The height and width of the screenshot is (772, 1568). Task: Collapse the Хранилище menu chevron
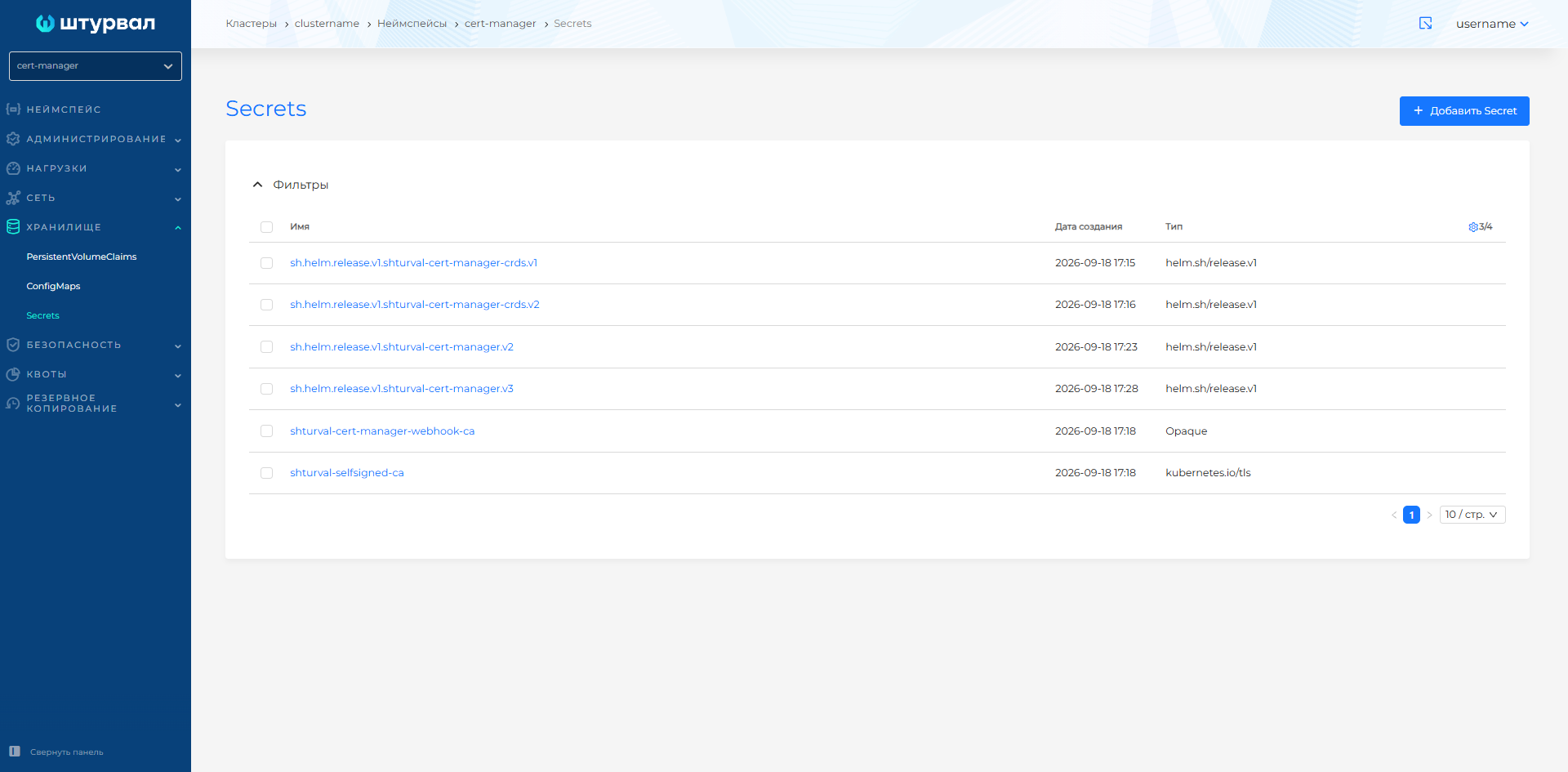pyautogui.click(x=178, y=228)
